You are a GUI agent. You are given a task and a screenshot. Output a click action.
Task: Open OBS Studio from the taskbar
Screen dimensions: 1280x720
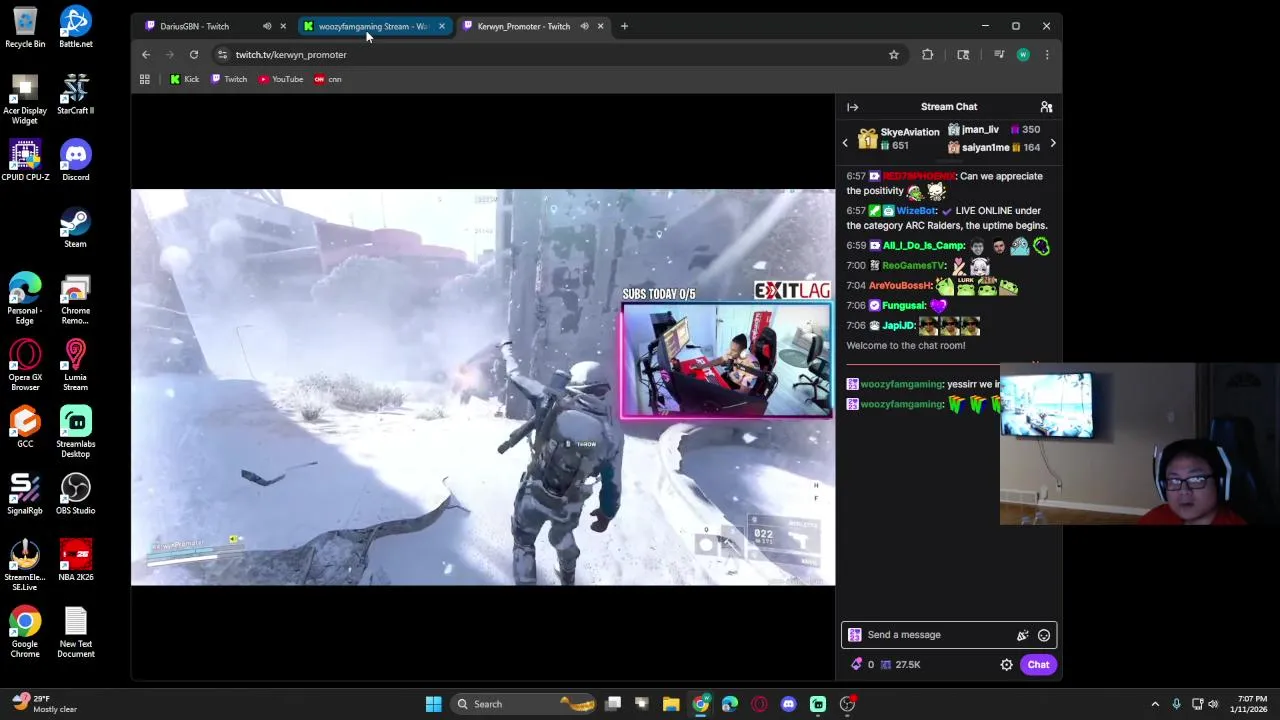pyautogui.click(x=847, y=704)
